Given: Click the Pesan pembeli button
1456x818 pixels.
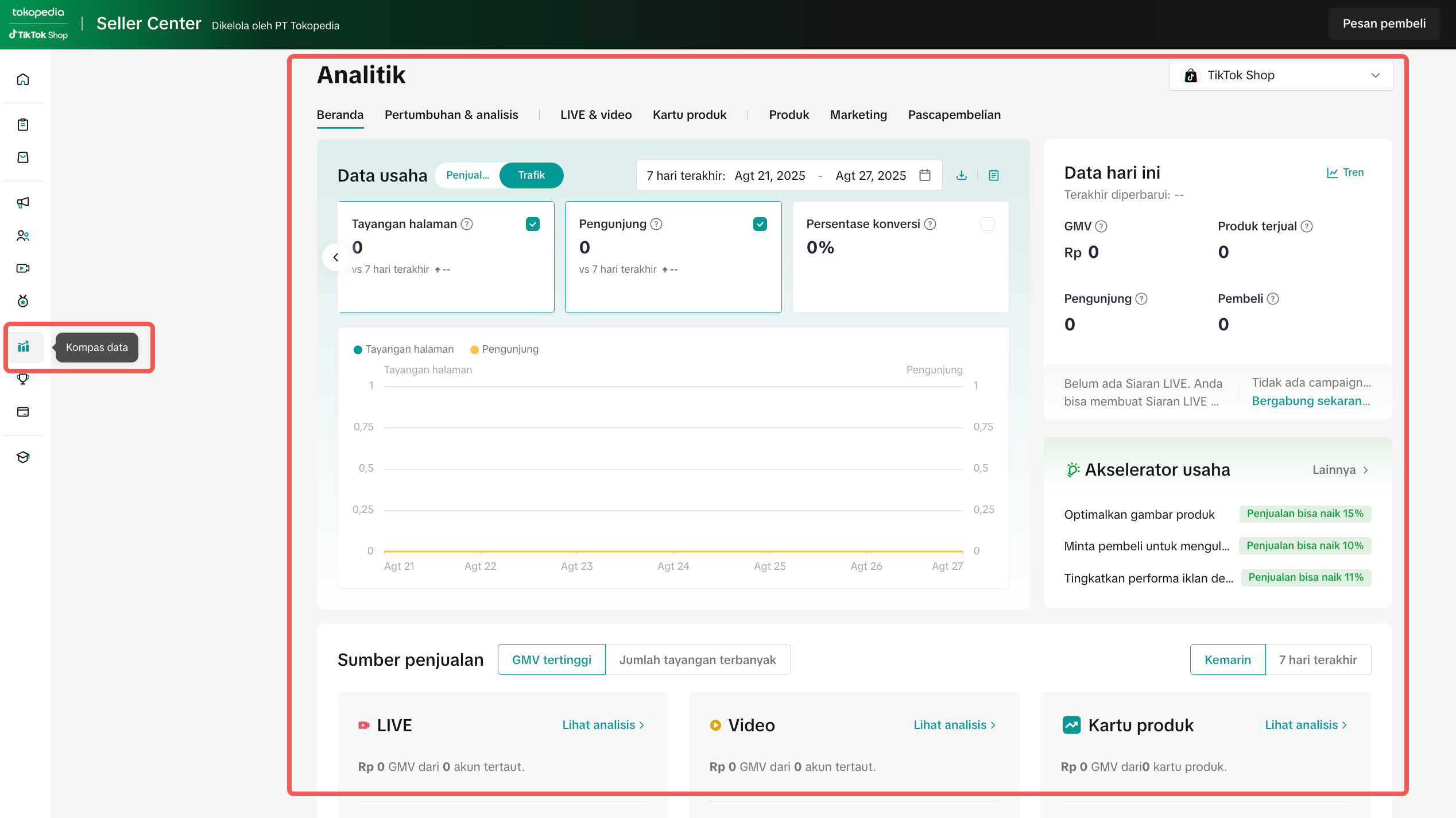Looking at the screenshot, I should 1384,24.
